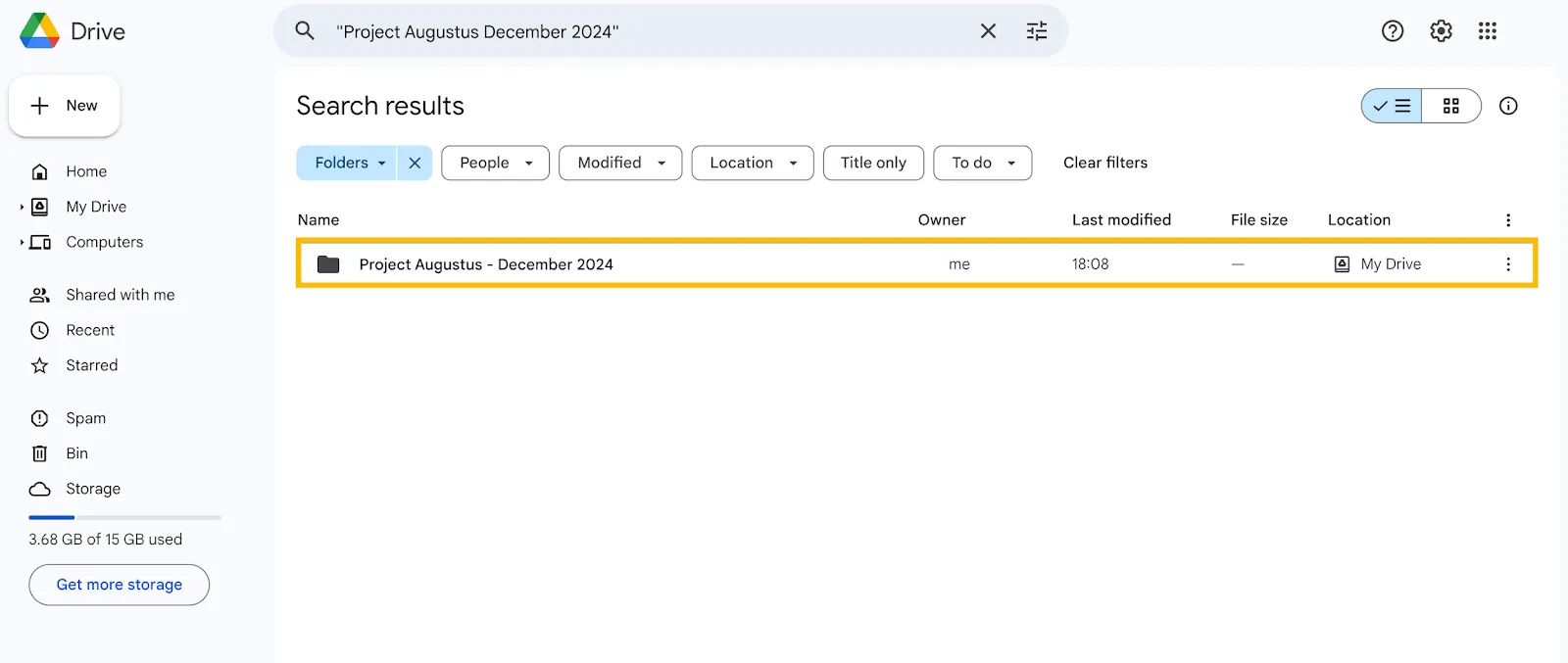Open the Modified filter dropdown

pyautogui.click(x=620, y=163)
